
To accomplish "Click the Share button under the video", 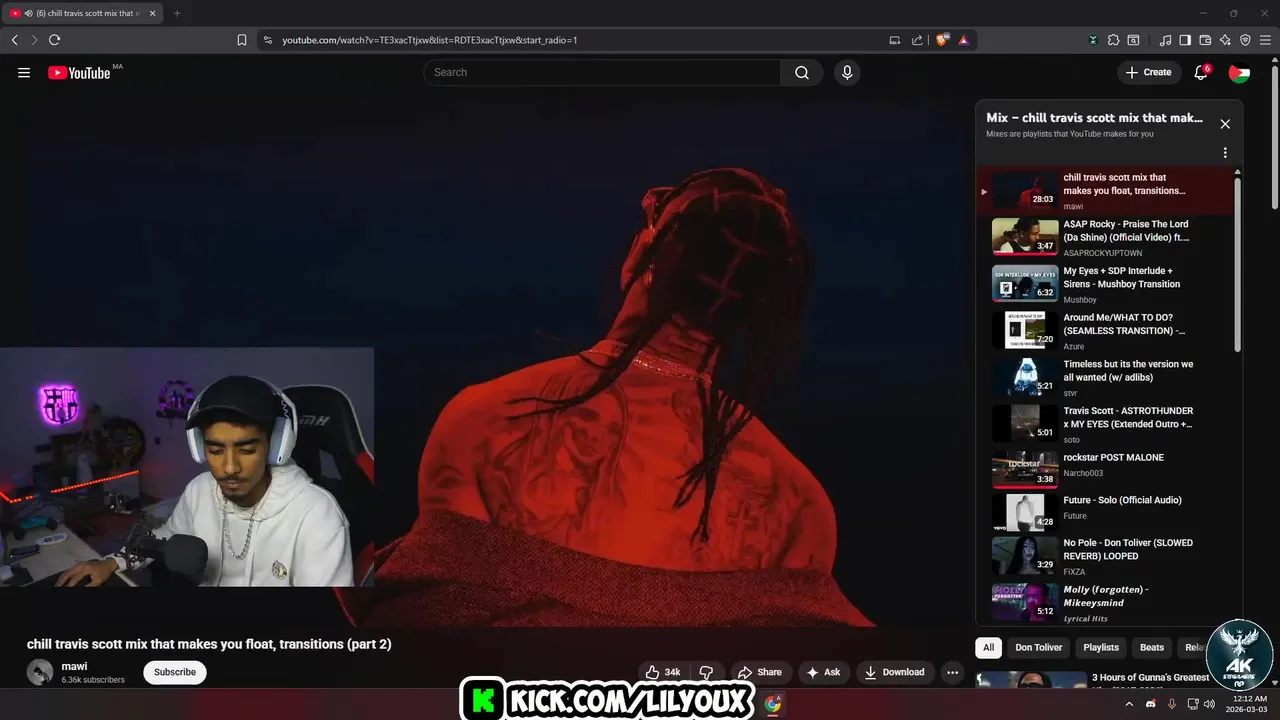I will (x=760, y=672).
